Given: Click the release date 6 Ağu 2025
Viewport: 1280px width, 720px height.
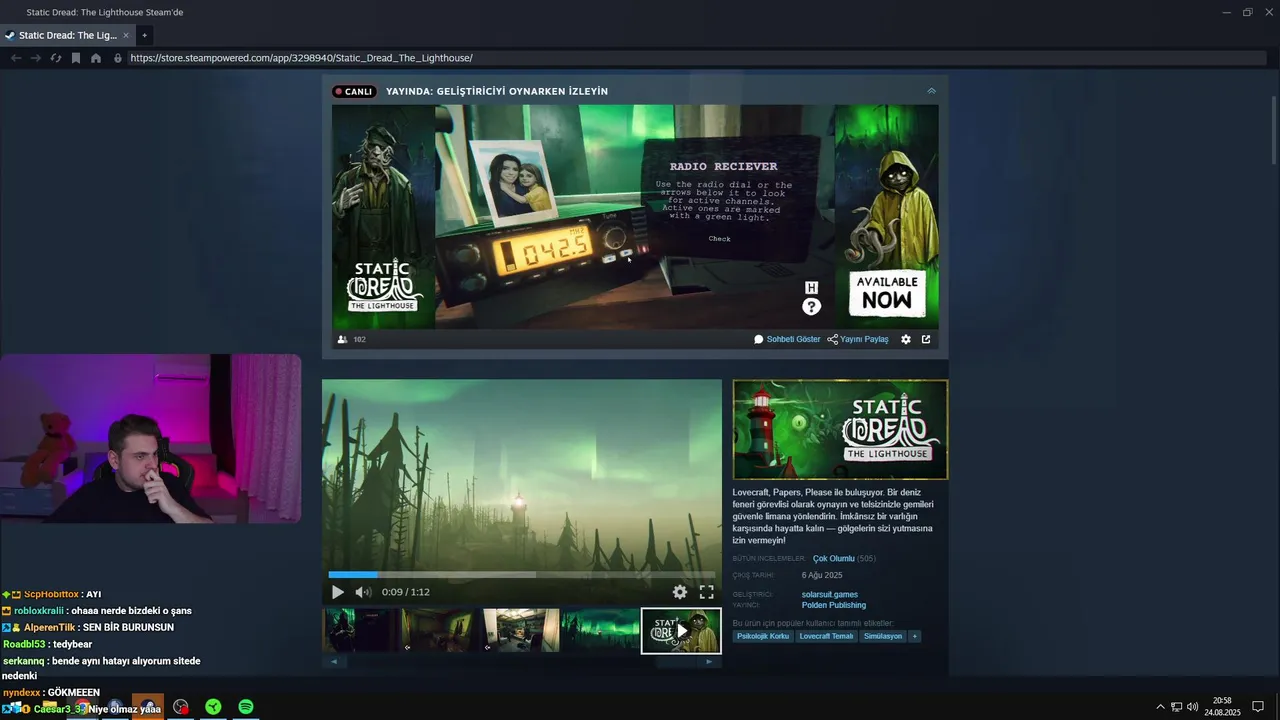Looking at the screenshot, I should pos(822,575).
